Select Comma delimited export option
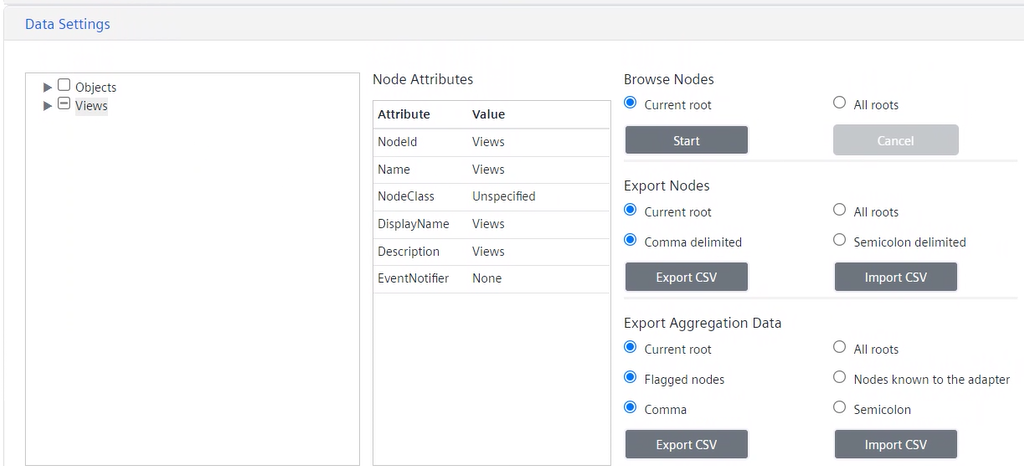Screen dimensions: 1024x466 630,240
